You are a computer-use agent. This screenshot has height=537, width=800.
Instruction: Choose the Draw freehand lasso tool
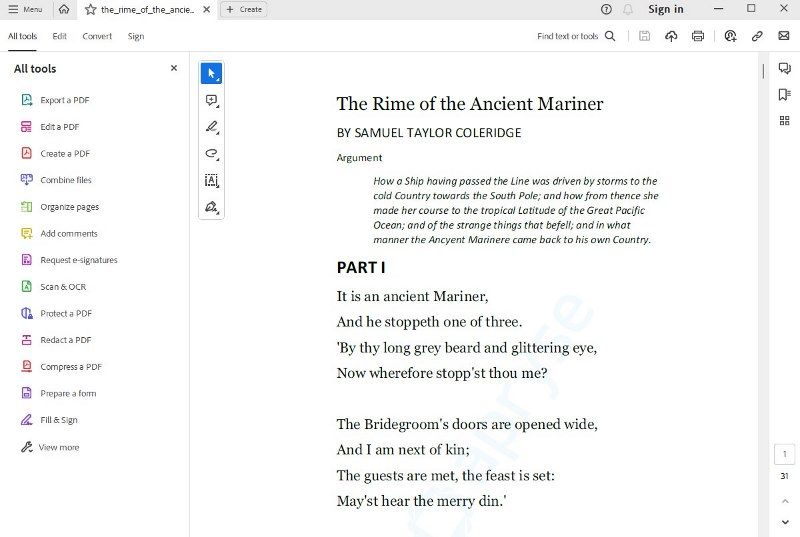pos(211,154)
